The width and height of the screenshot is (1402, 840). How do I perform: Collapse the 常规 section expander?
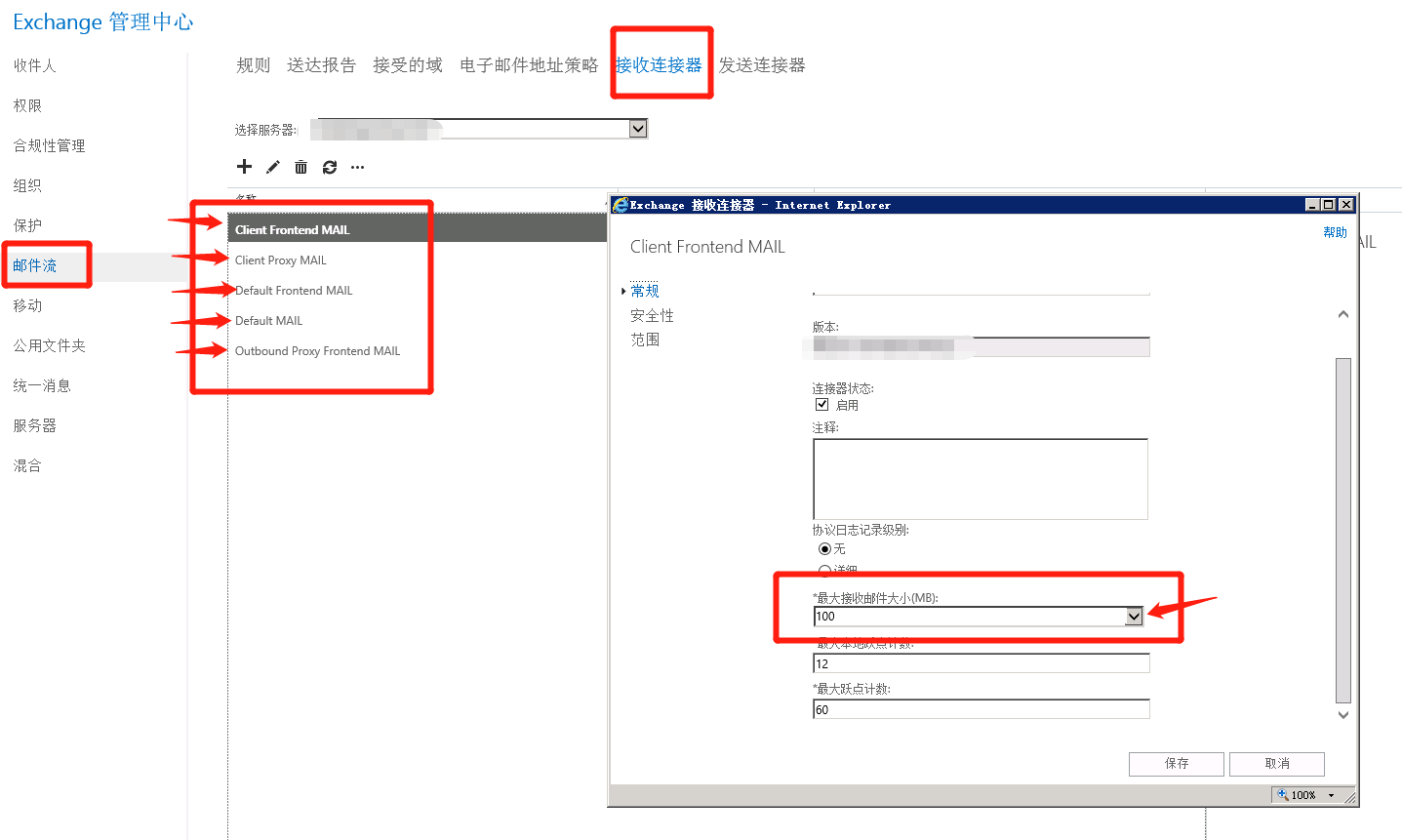tap(623, 290)
